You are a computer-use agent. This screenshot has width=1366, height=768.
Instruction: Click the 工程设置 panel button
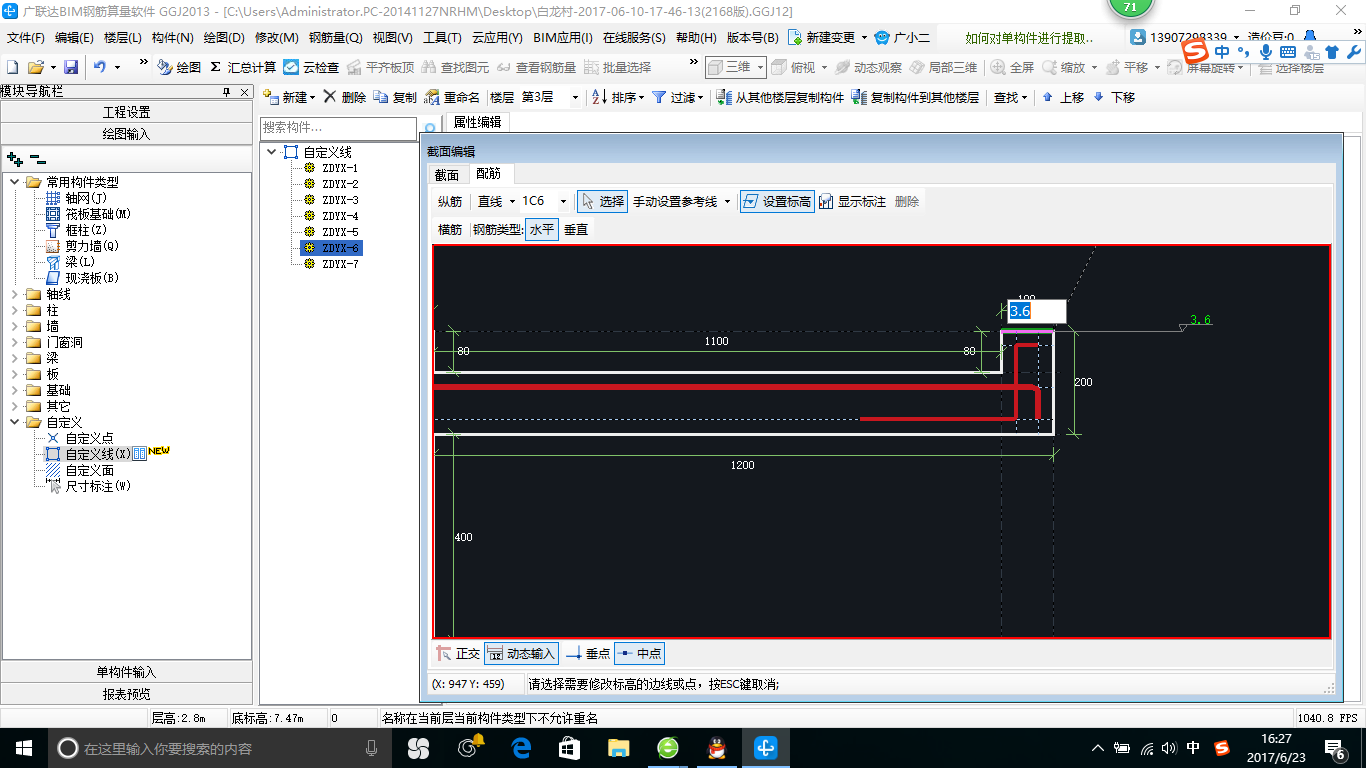point(126,112)
